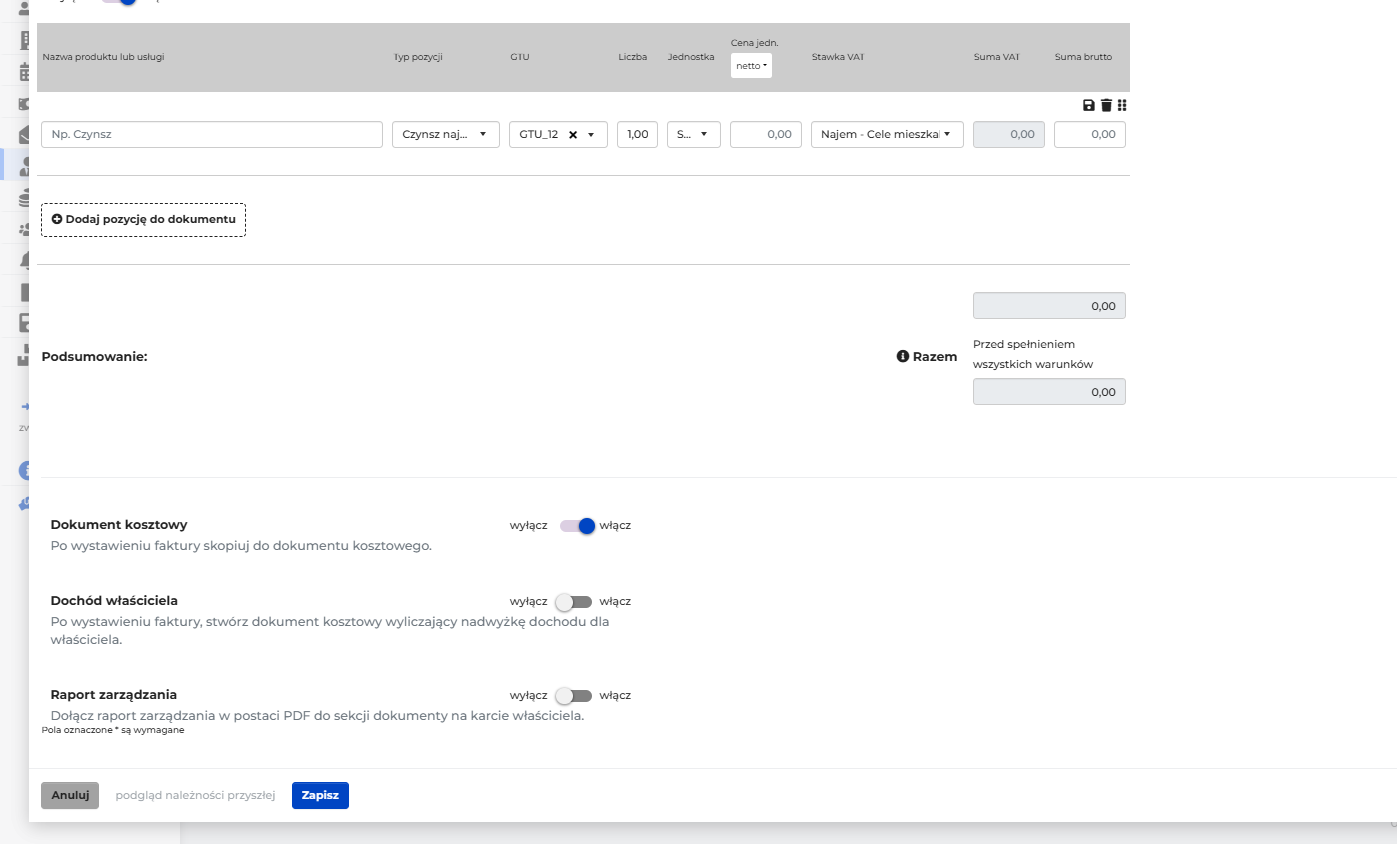1397x844 pixels.
Task: Click the Raport zarządzania heading
Action: [114, 695]
